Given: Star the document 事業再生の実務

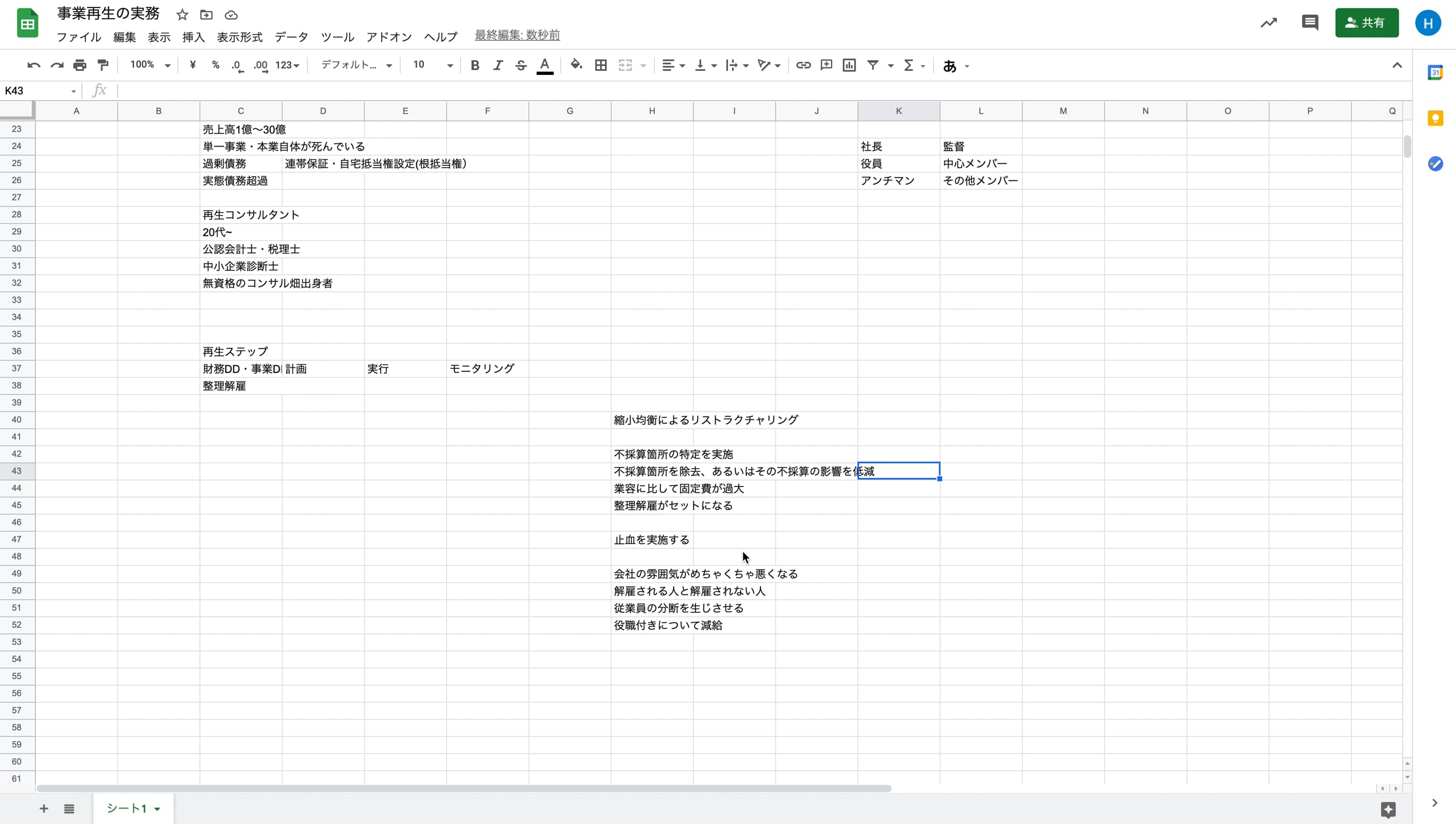Looking at the screenshot, I should 182,15.
